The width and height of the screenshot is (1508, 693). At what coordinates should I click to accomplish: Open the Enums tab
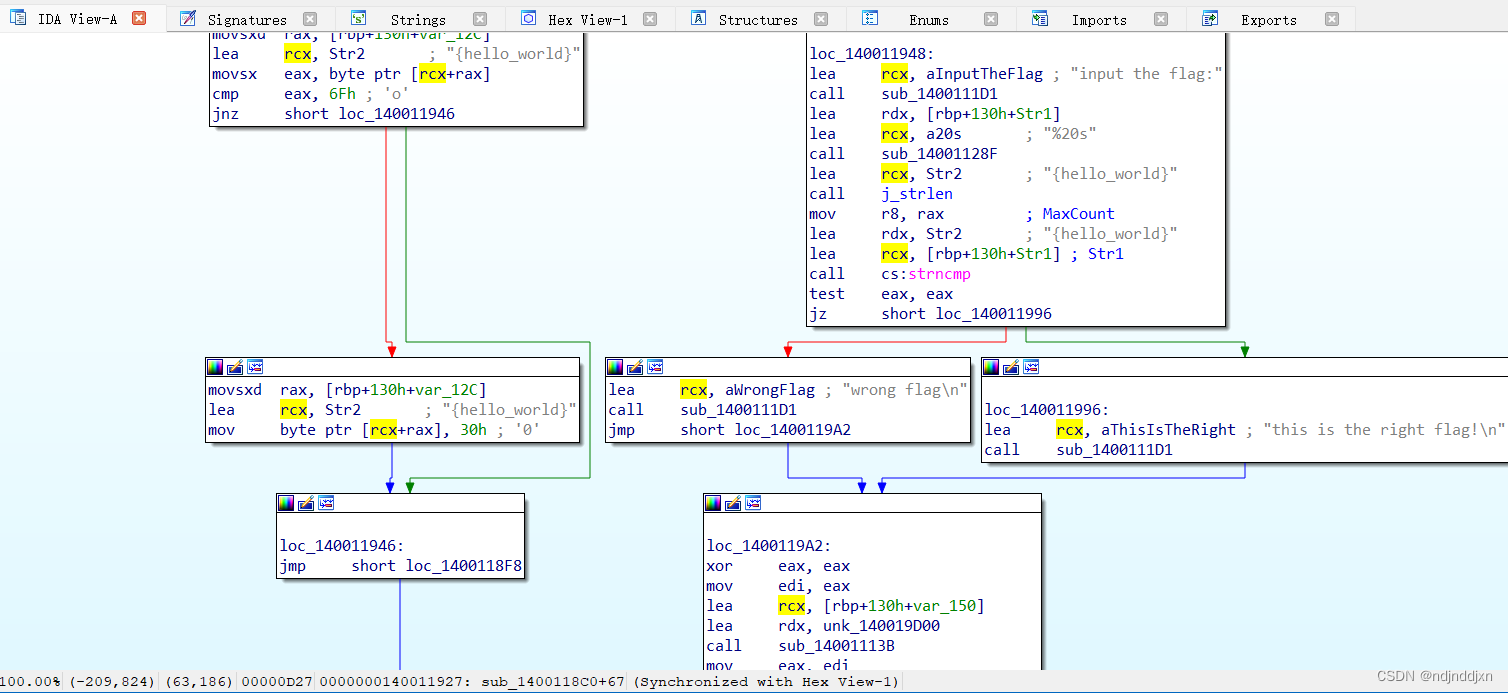pos(929,20)
